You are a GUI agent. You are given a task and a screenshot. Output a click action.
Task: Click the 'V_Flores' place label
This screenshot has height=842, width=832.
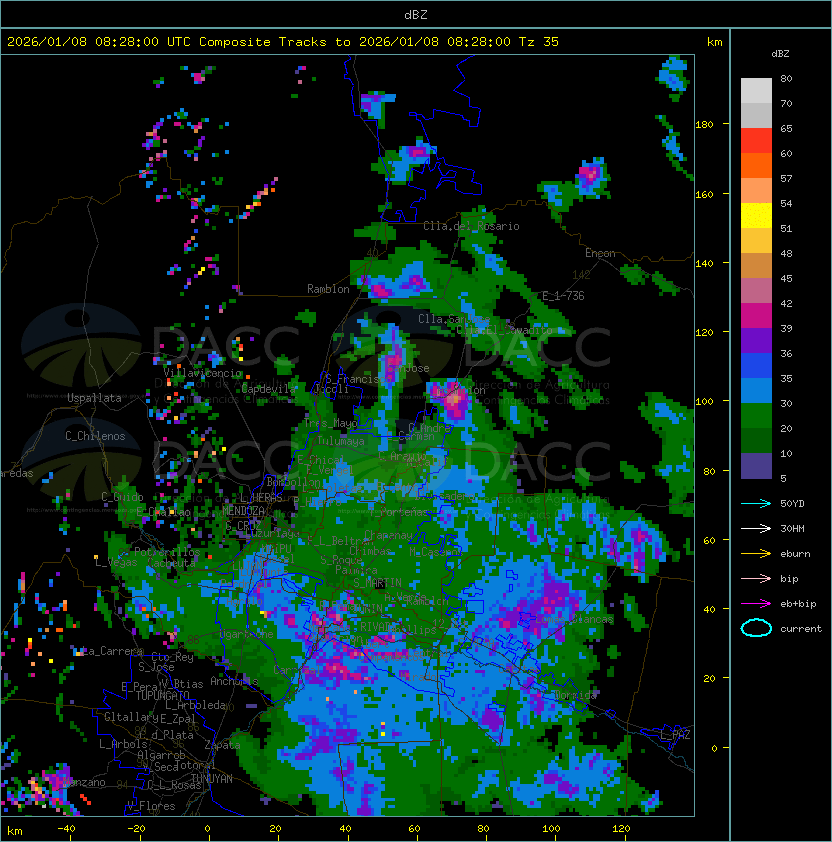pos(151,806)
